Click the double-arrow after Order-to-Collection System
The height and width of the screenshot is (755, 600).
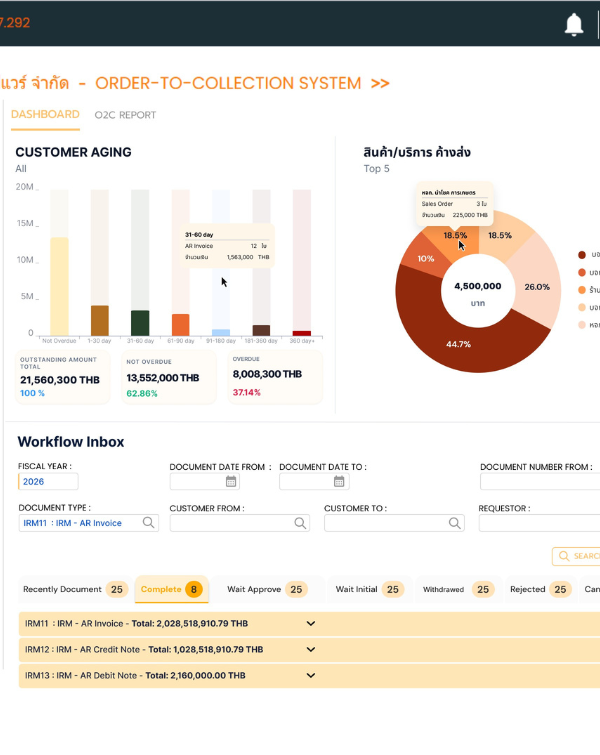(380, 83)
